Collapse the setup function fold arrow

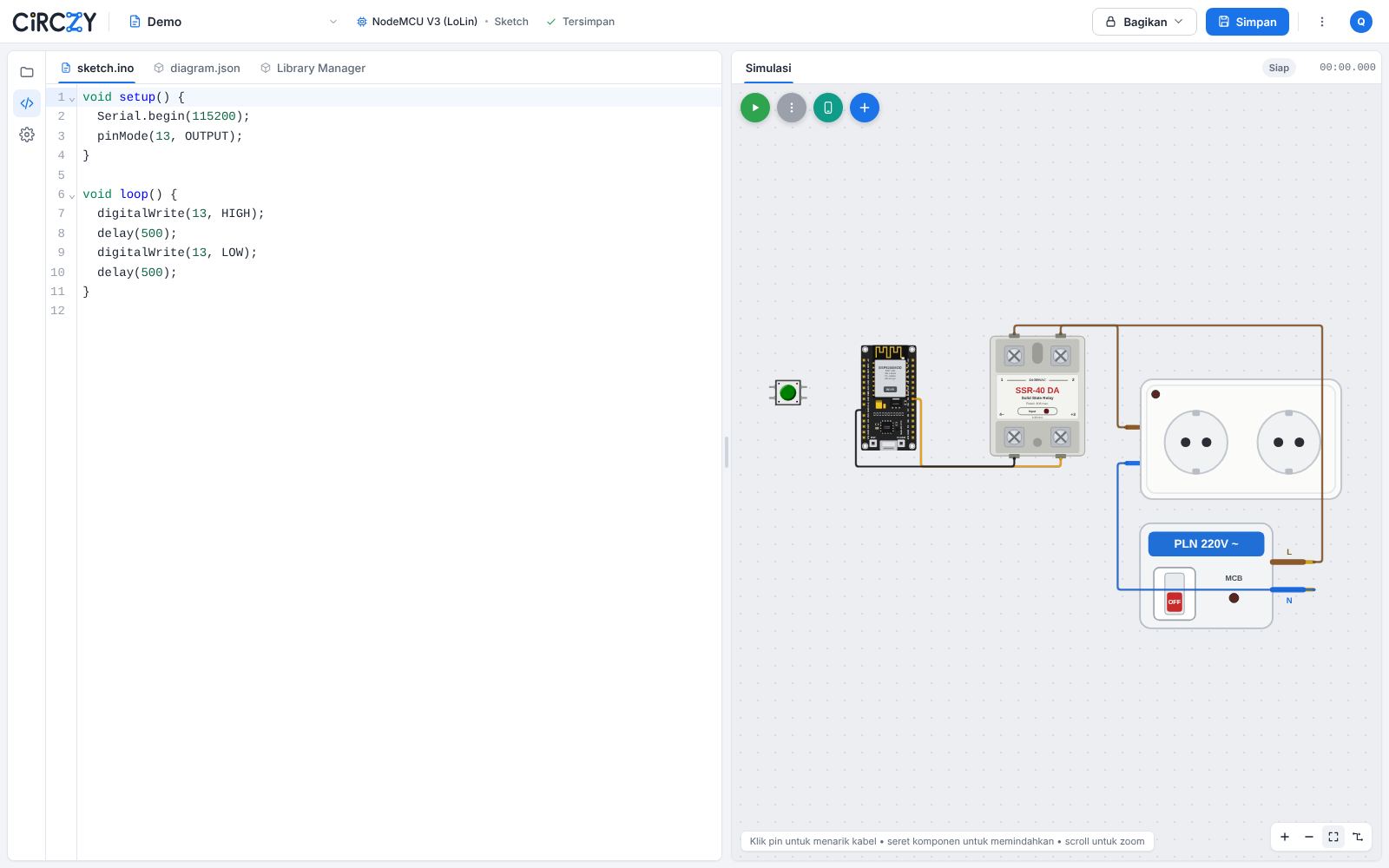72,98
